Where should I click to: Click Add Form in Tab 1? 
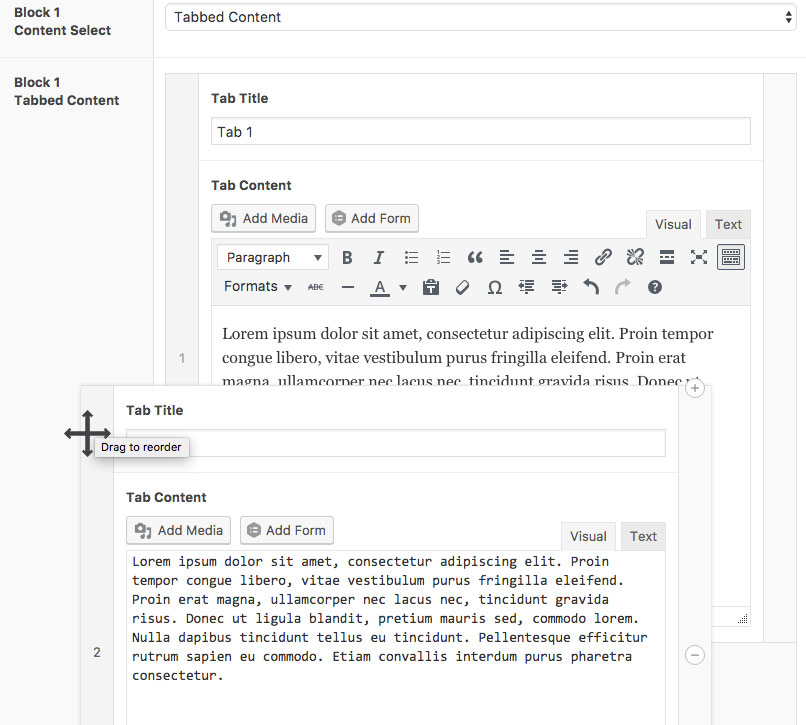[372, 219]
